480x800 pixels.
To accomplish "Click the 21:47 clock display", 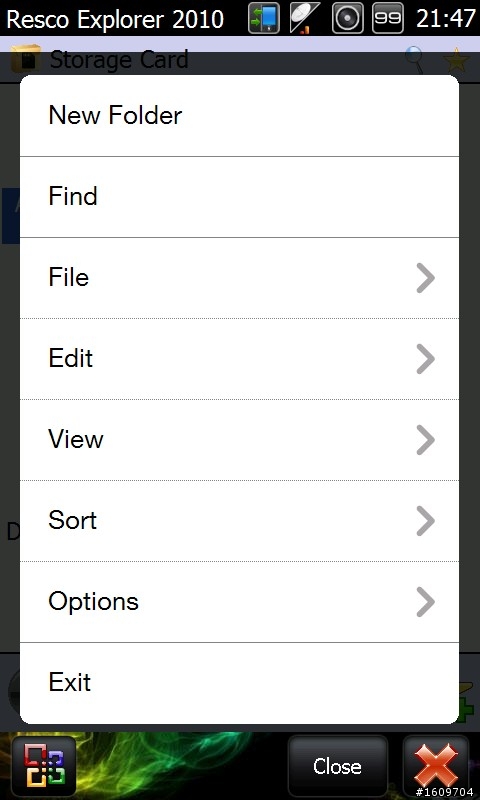I will pyautogui.click(x=446, y=18).
